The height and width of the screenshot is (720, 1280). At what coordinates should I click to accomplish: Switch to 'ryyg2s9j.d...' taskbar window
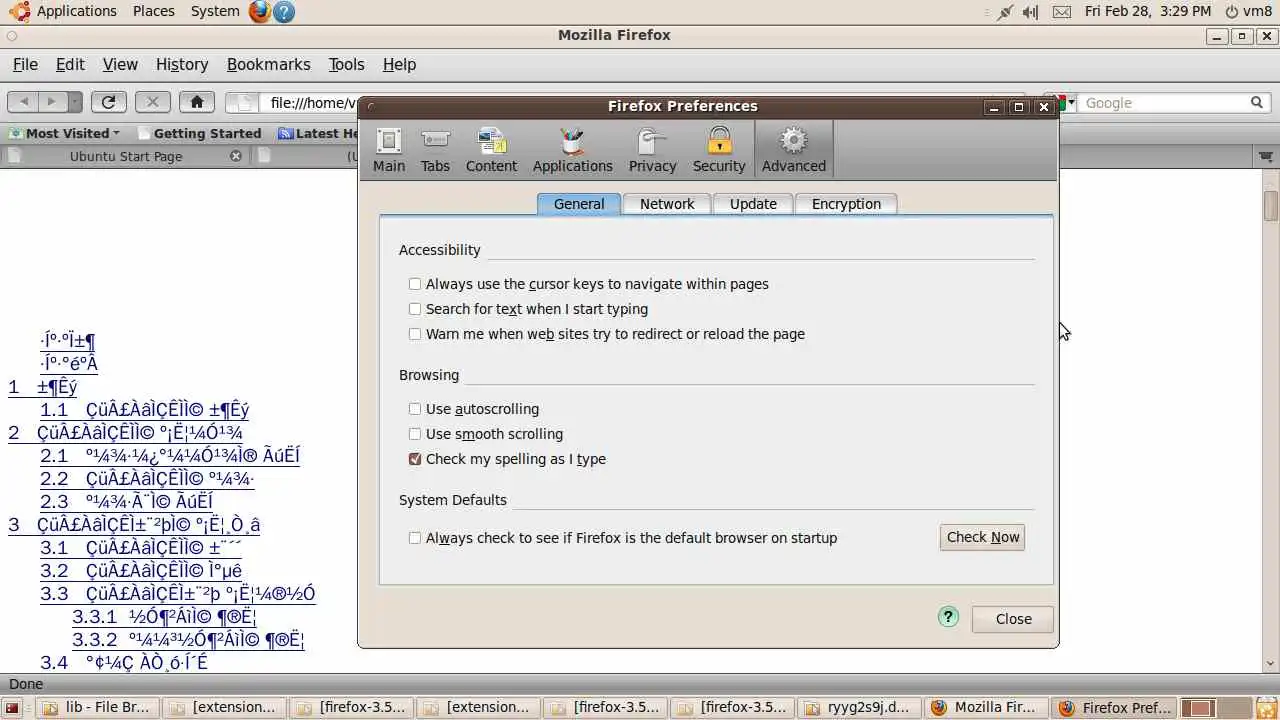pyautogui.click(x=859, y=707)
